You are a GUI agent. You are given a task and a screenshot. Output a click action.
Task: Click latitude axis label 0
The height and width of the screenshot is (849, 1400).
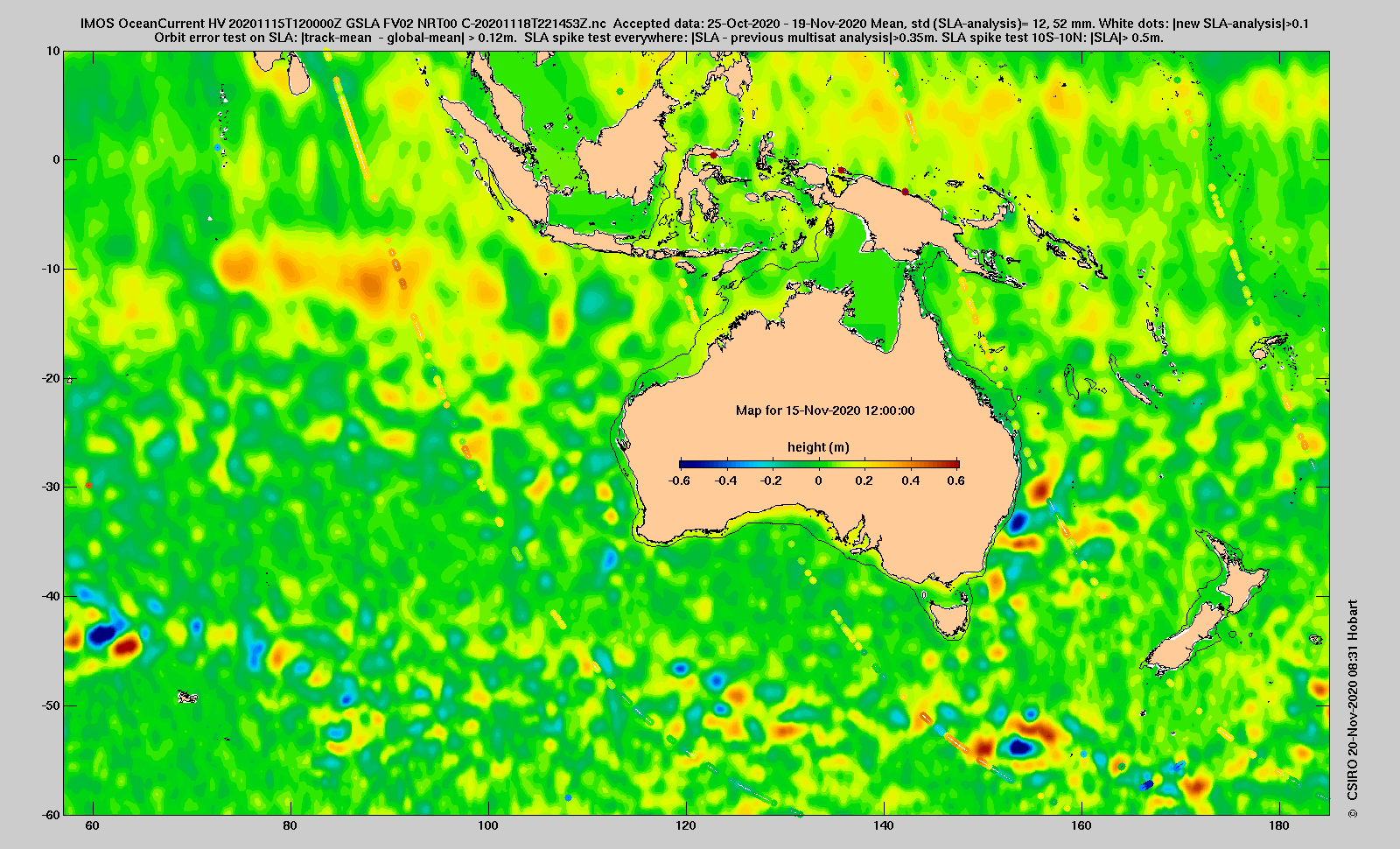click(57, 159)
